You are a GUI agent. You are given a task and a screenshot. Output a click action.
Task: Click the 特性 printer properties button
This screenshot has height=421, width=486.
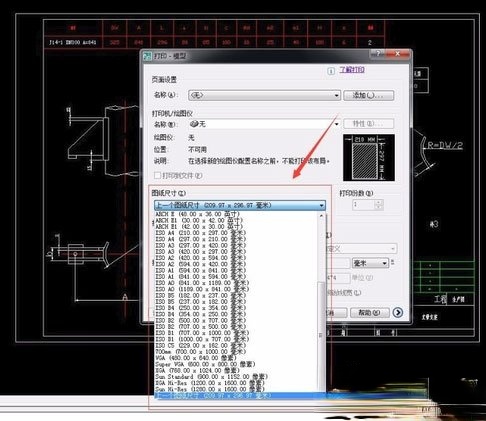(369, 124)
